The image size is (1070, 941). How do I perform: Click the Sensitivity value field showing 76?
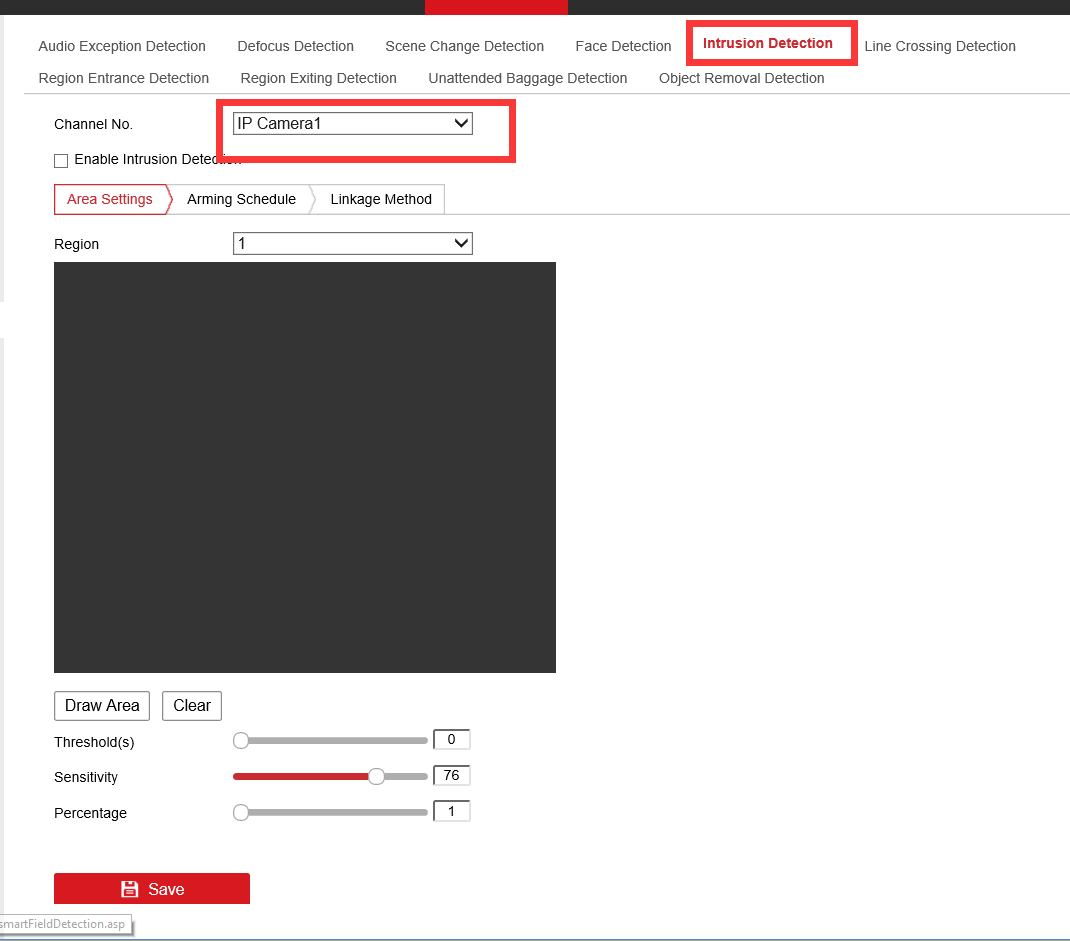[x=451, y=776]
